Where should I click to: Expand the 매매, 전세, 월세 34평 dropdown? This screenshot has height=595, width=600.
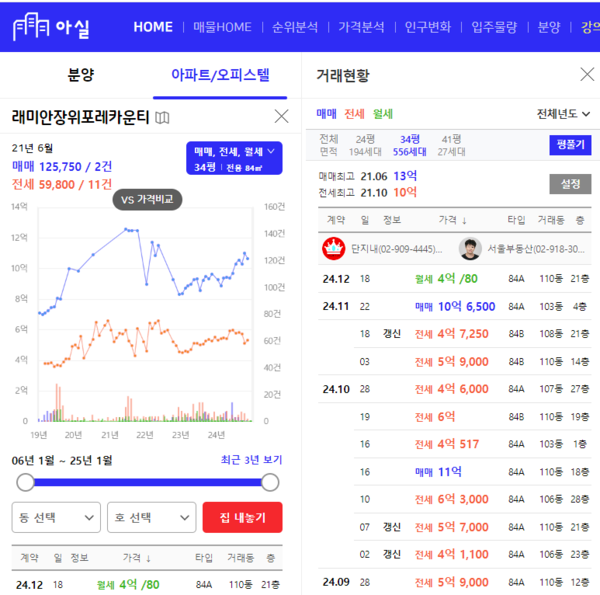point(234,158)
